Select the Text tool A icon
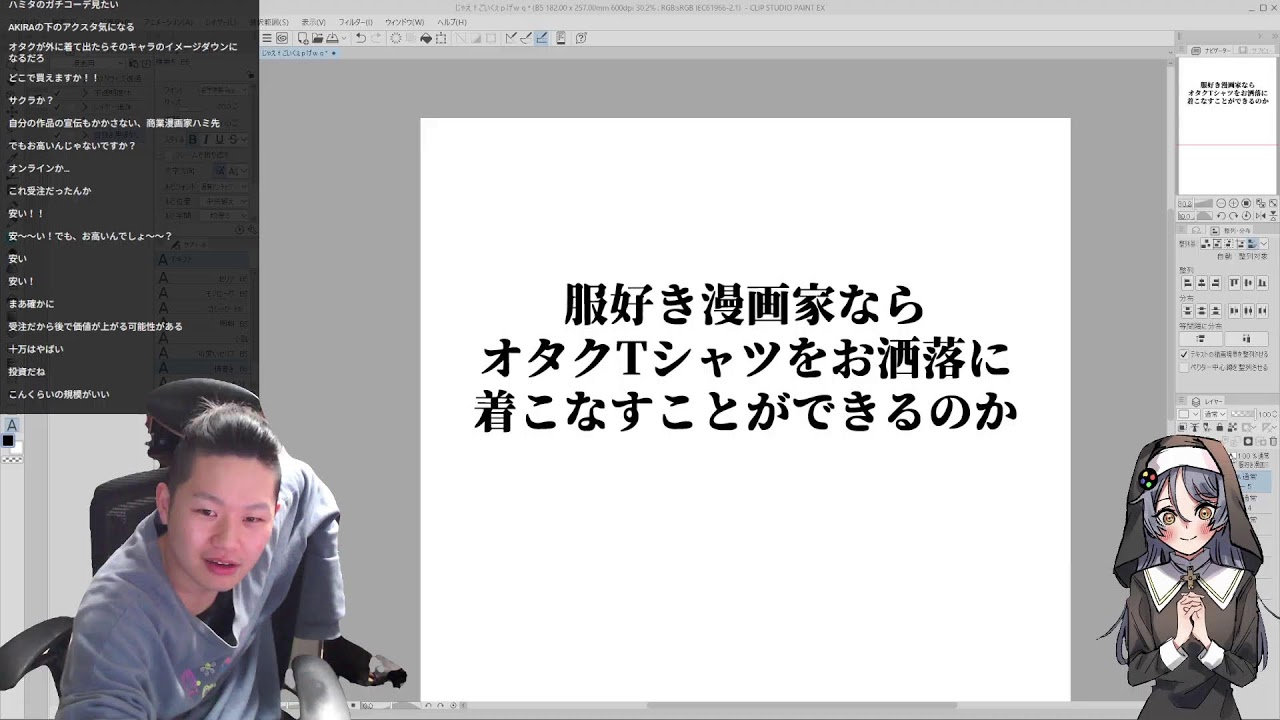The height and width of the screenshot is (720, 1280). coord(12,426)
